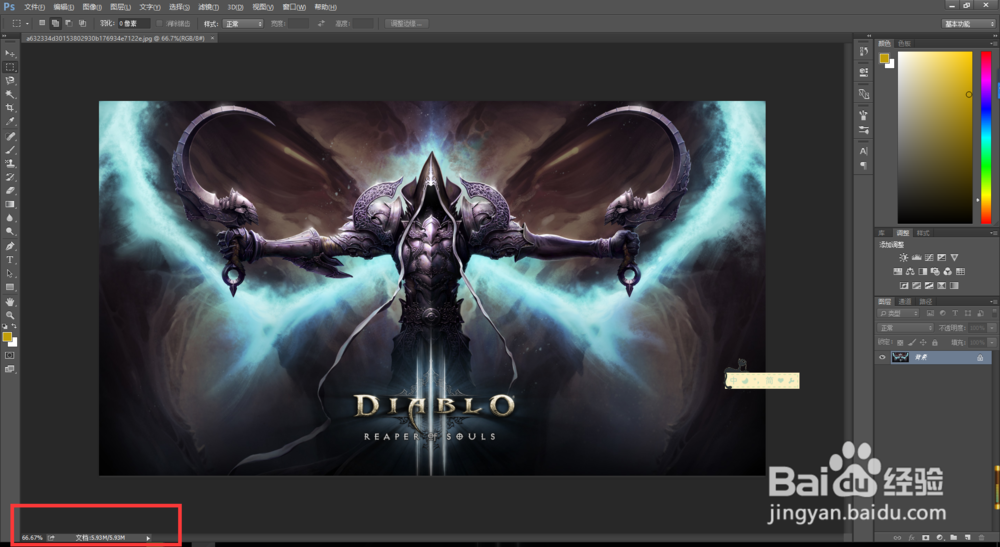1000x547 pixels.
Task: Open the layer opacity dropdown arrow
Action: click(992, 328)
